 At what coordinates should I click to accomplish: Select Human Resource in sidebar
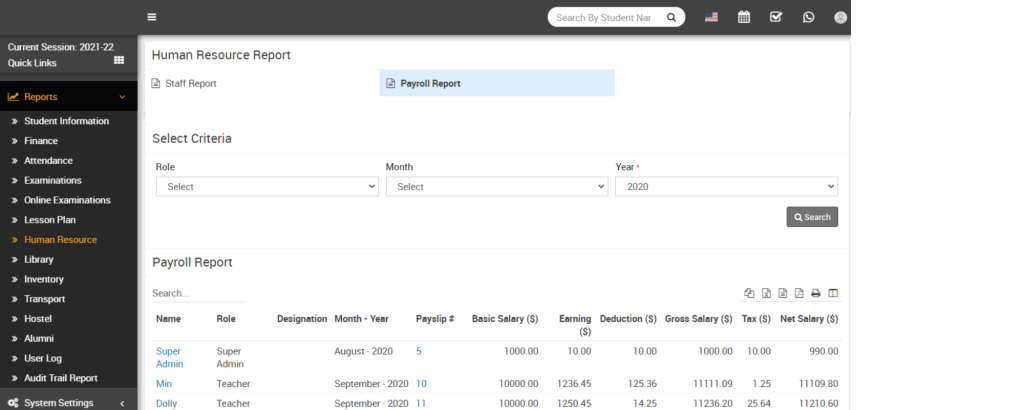point(61,240)
